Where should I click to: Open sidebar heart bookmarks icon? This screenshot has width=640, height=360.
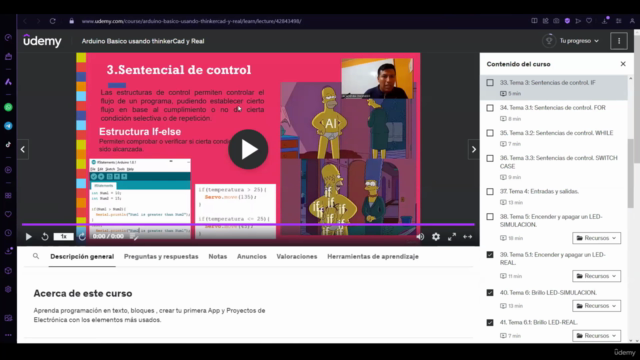8,214
